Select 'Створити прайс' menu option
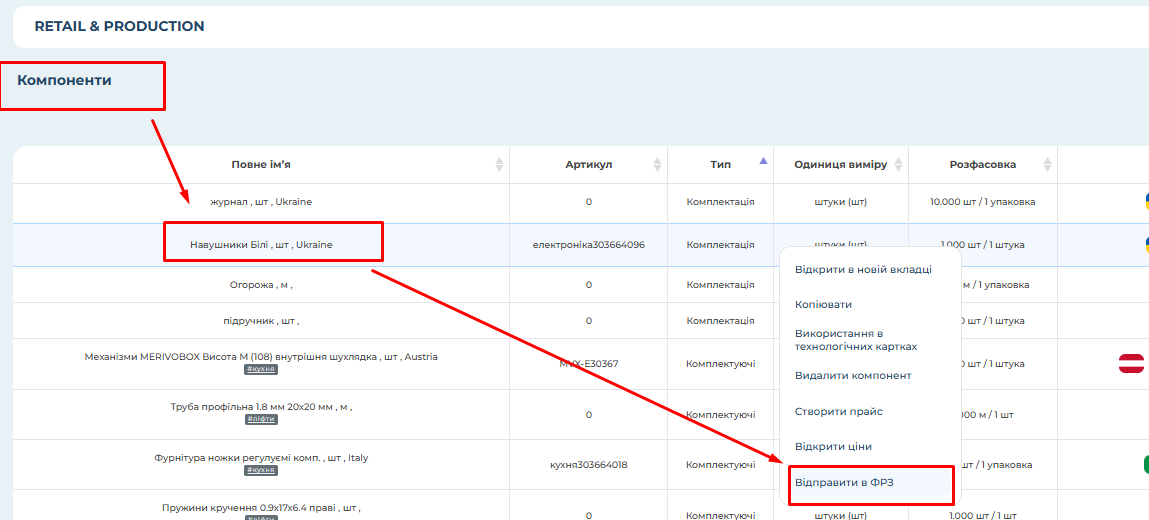 coord(838,411)
